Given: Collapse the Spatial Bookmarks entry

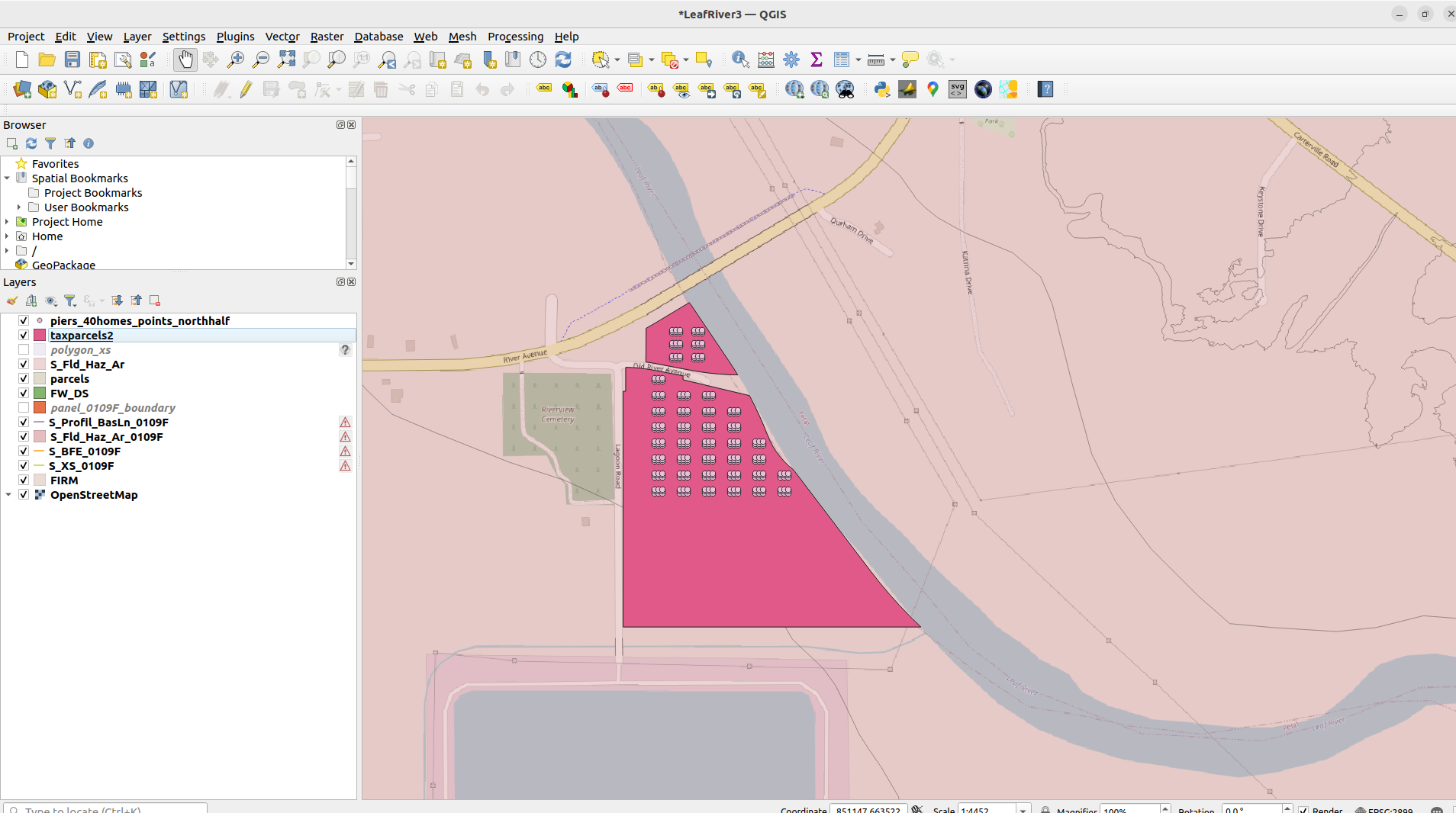Looking at the screenshot, I should coord(6,178).
